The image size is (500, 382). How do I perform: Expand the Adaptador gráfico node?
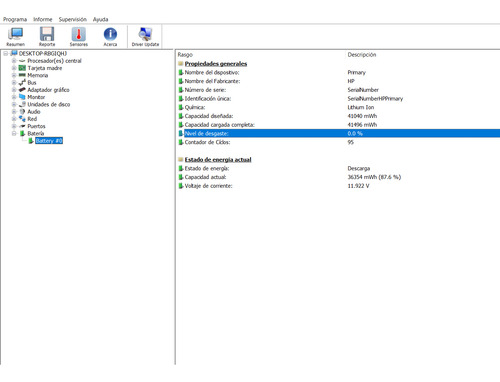point(14,90)
